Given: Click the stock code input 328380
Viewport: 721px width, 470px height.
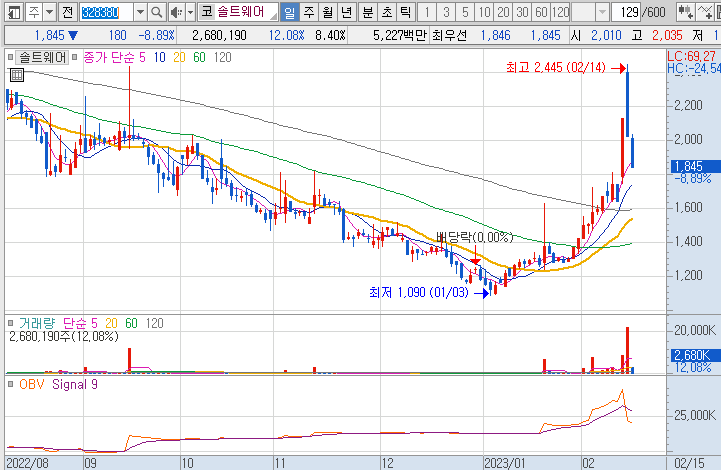Looking at the screenshot, I should (x=106, y=12).
